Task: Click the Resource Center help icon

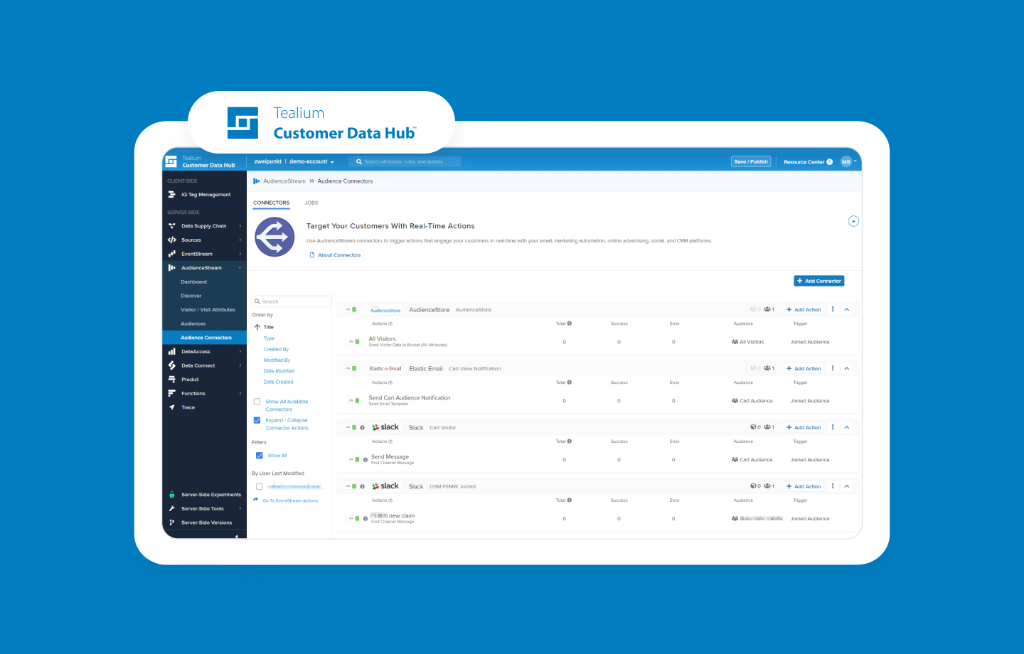Action: point(829,162)
